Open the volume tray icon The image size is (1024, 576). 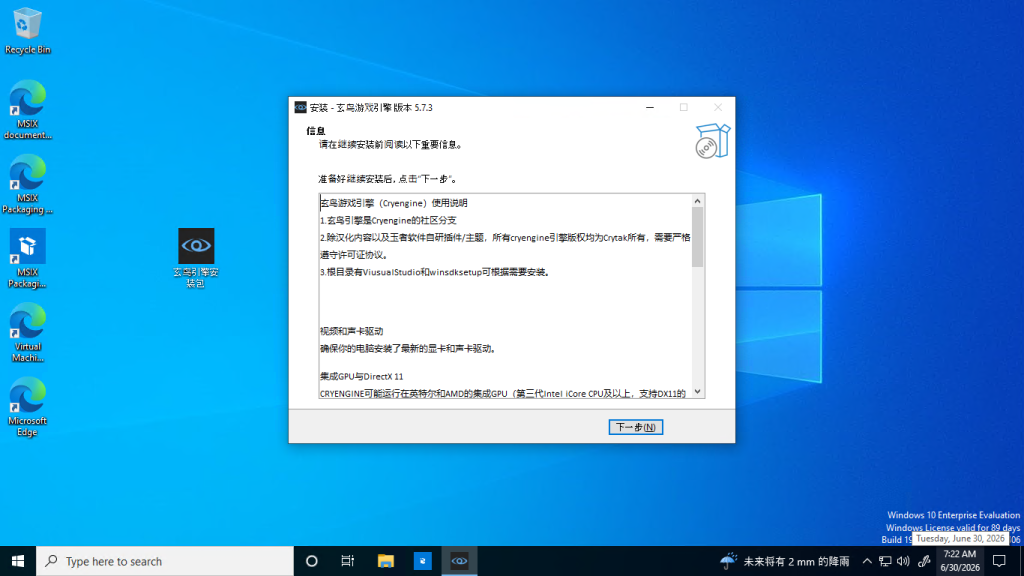(x=903, y=561)
